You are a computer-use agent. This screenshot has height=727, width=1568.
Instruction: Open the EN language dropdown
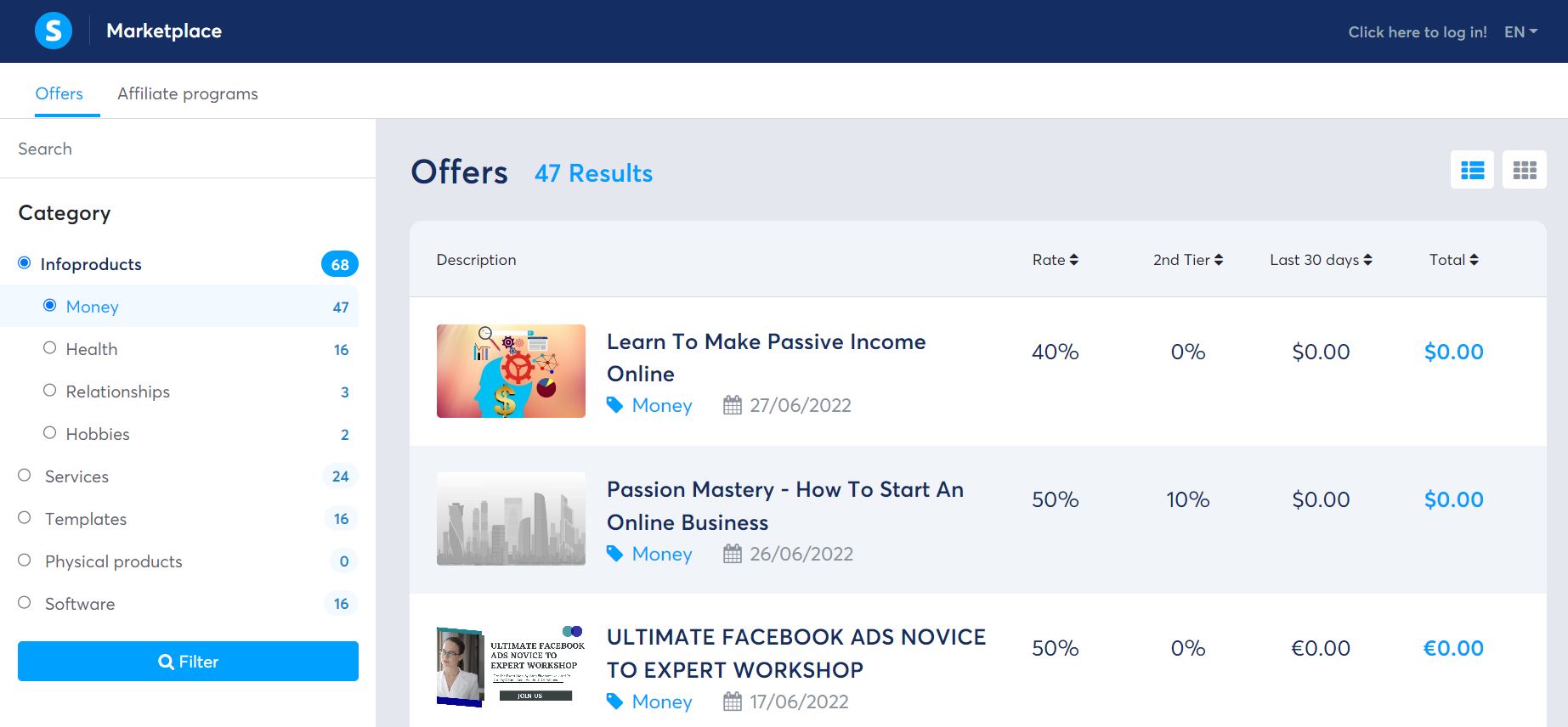(x=1520, y=31)
